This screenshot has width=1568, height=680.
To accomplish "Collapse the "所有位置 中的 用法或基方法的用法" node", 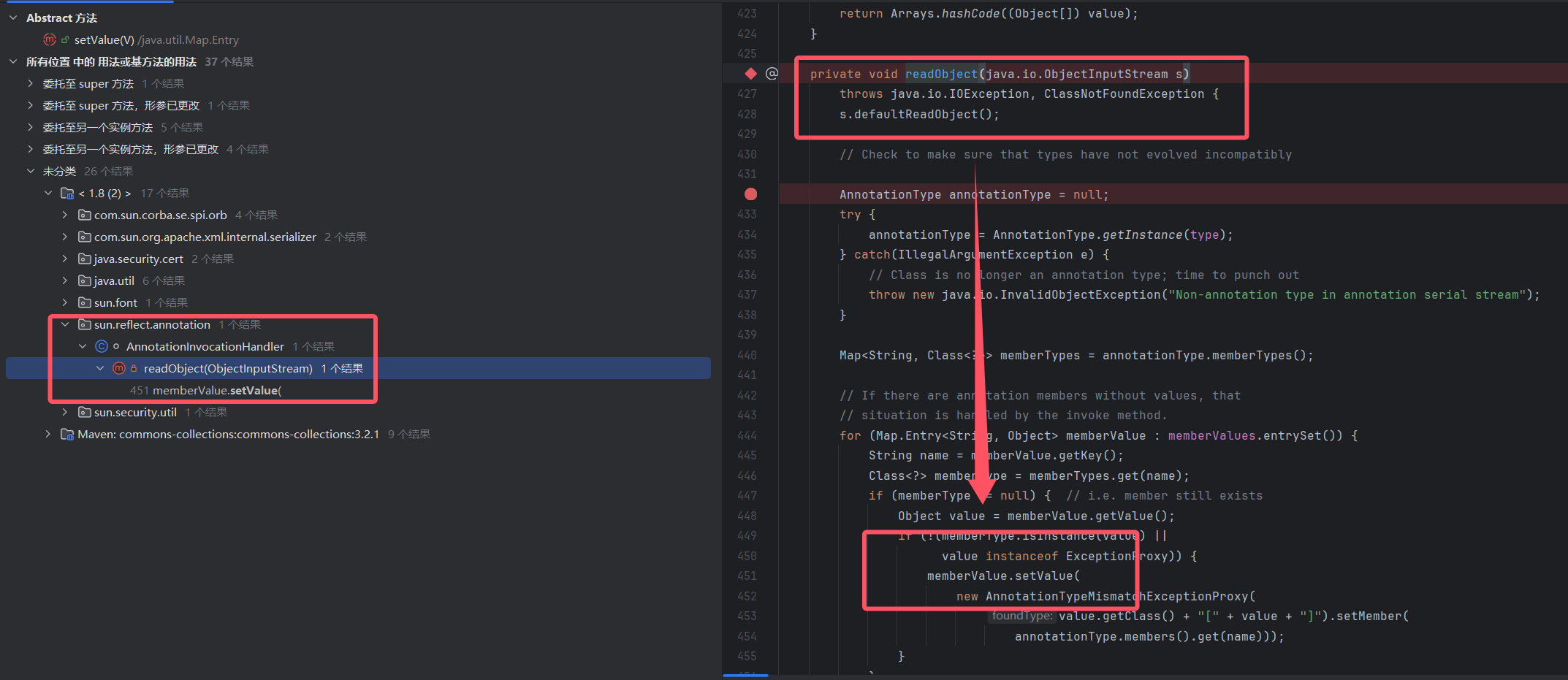I will coord(13,61).
